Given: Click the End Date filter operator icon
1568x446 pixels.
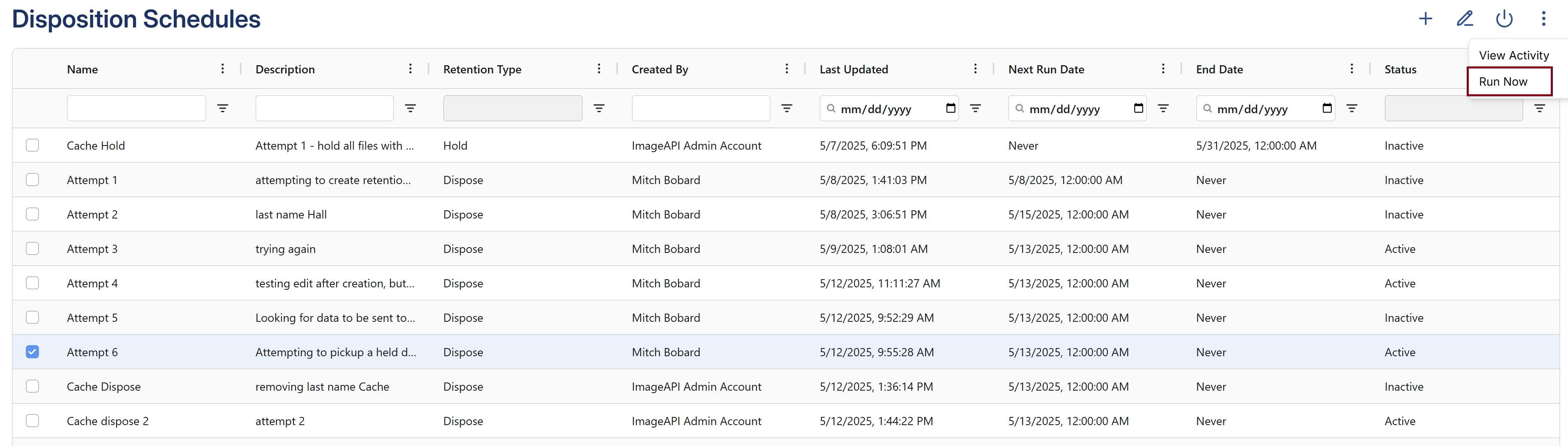Looking at the screenshot, I should [x=1351, y=108].
